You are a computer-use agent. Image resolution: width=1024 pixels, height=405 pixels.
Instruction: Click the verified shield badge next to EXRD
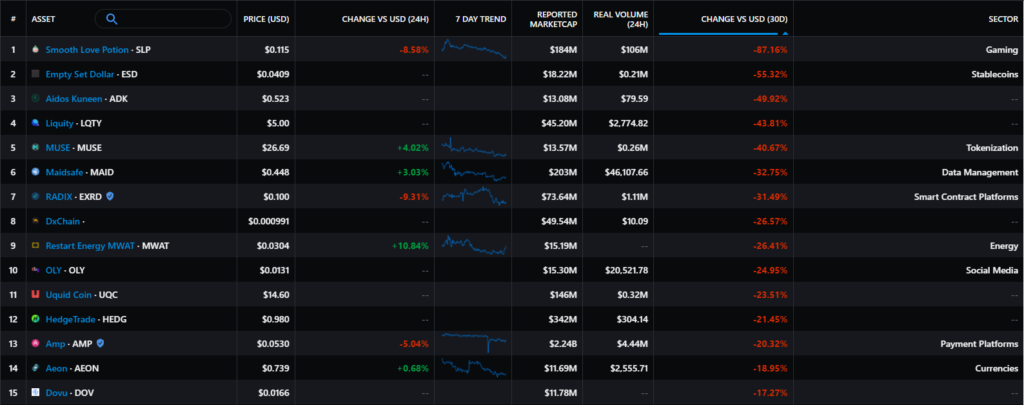tap(110, 196)
